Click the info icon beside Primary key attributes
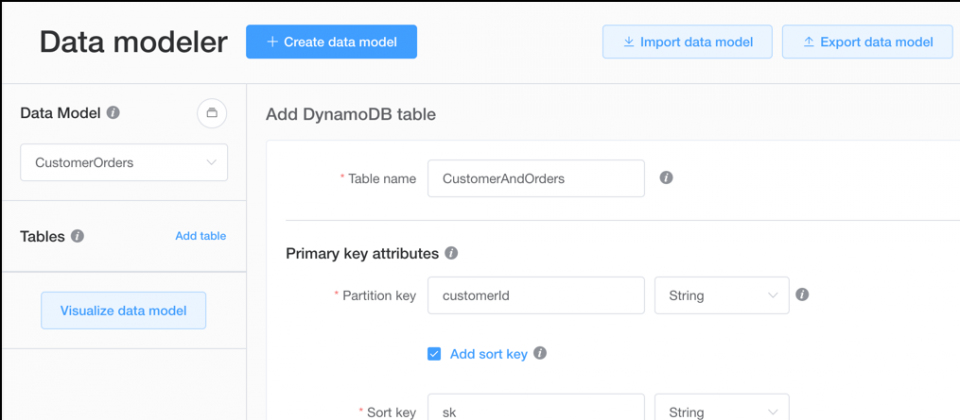Viewport: 960px width, 420px height. pyautogui.click(x=451, y=253)
